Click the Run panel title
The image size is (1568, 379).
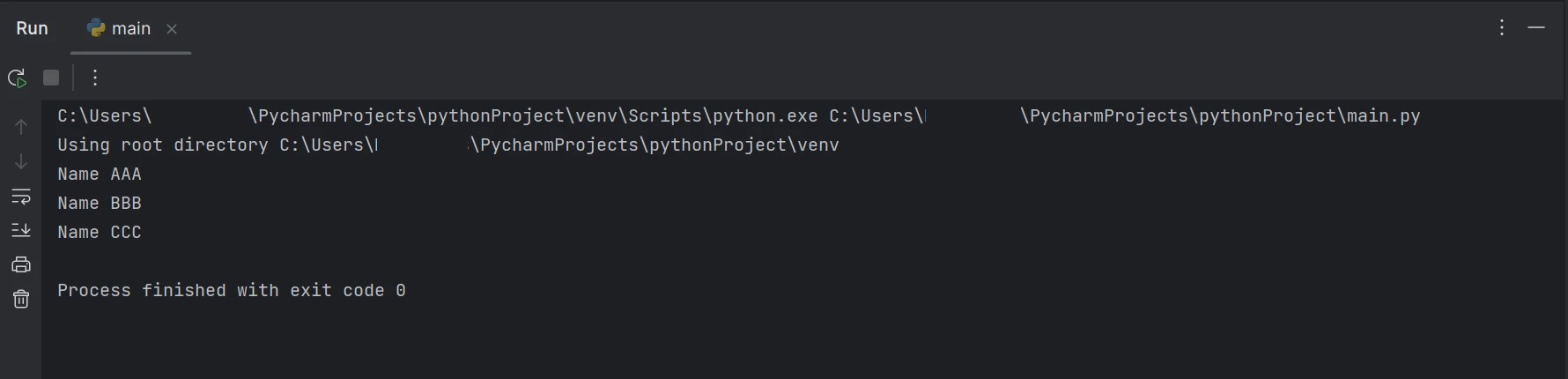(x=32, y=28)
